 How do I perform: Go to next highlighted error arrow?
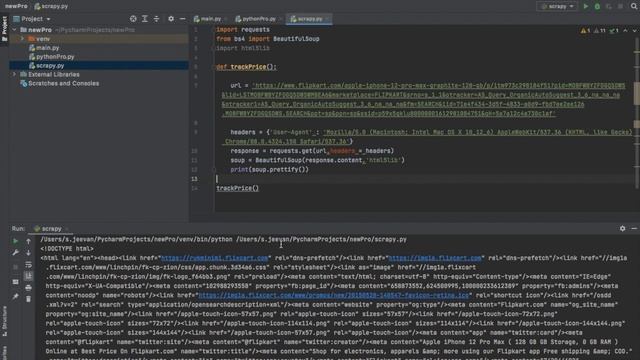coord(635,31)
